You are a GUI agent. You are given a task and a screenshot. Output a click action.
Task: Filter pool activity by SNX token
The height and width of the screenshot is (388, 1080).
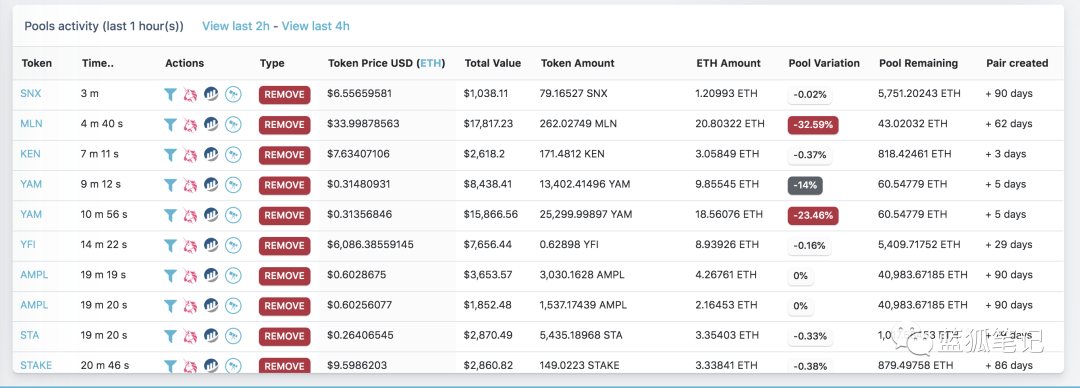click(170, 94)
